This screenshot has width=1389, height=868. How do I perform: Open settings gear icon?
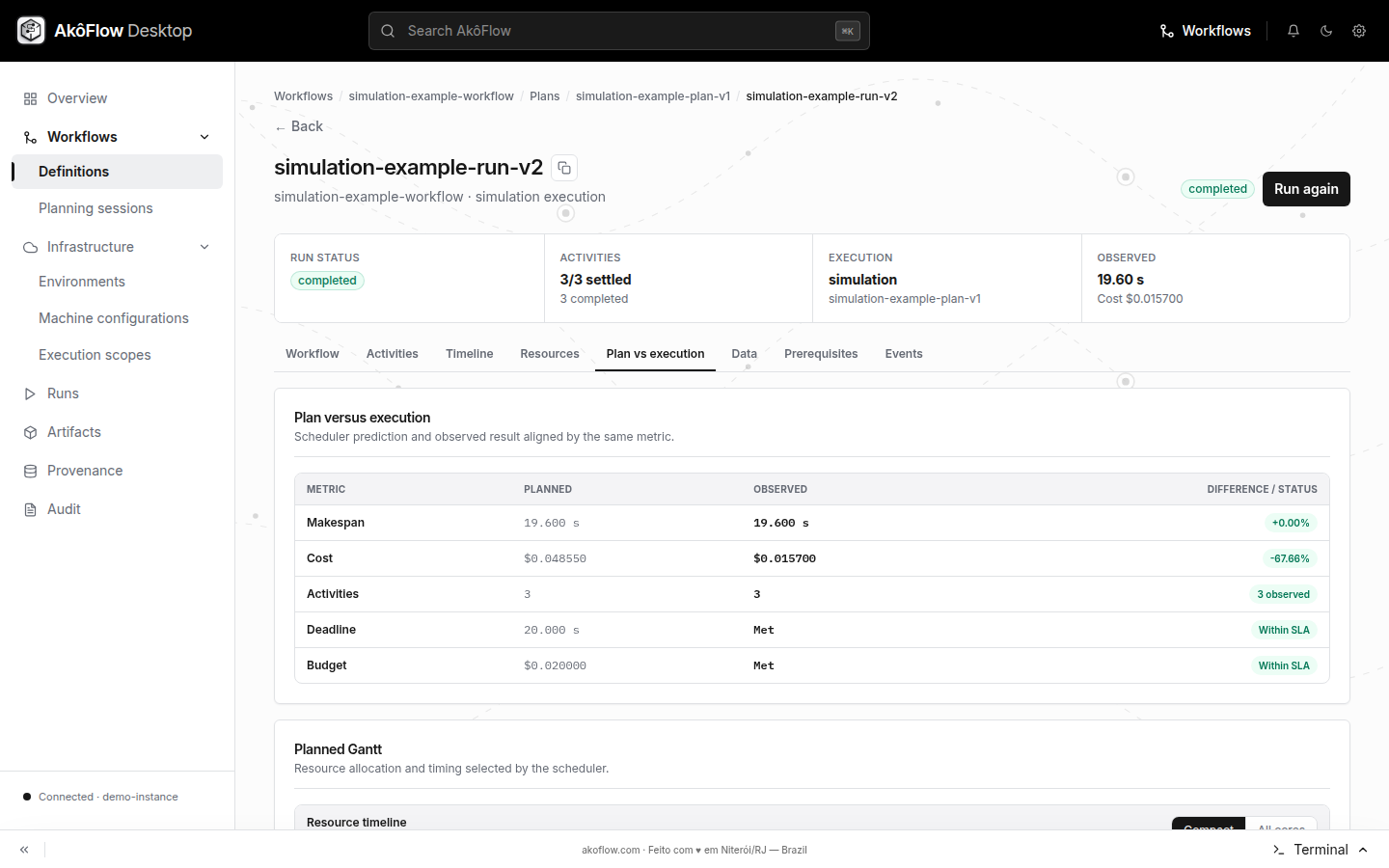pos(1359,31)
